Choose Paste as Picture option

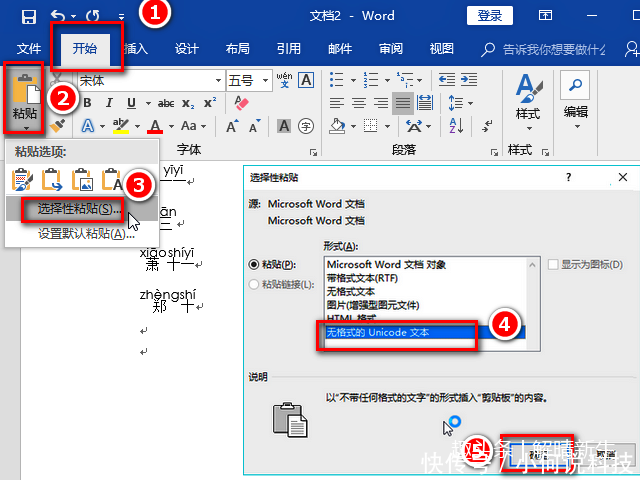pos(82,180)
